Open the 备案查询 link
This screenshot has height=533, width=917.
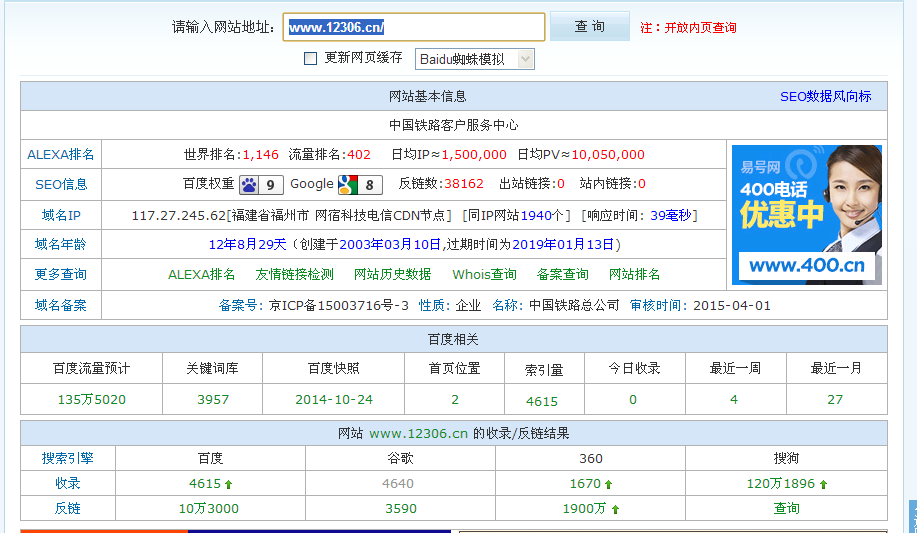click(x=563, y=274)
